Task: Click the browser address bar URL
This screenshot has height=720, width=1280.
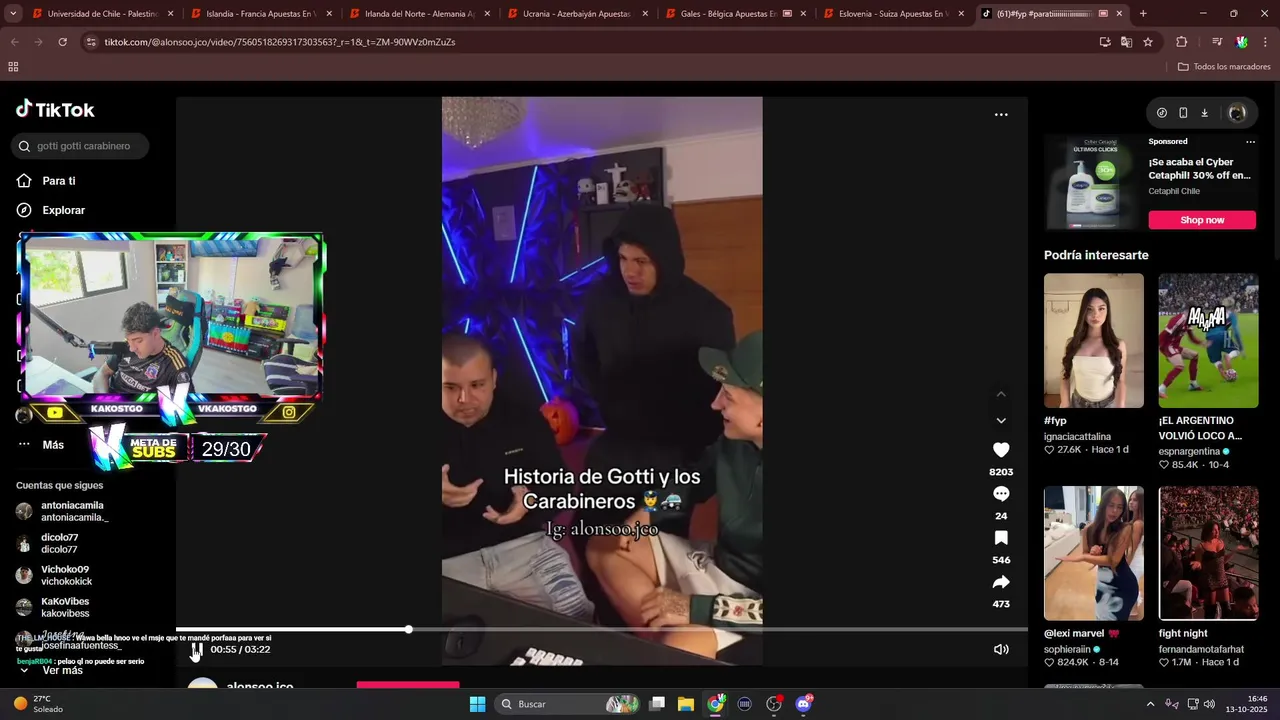Action: click(x=280, y=42)
